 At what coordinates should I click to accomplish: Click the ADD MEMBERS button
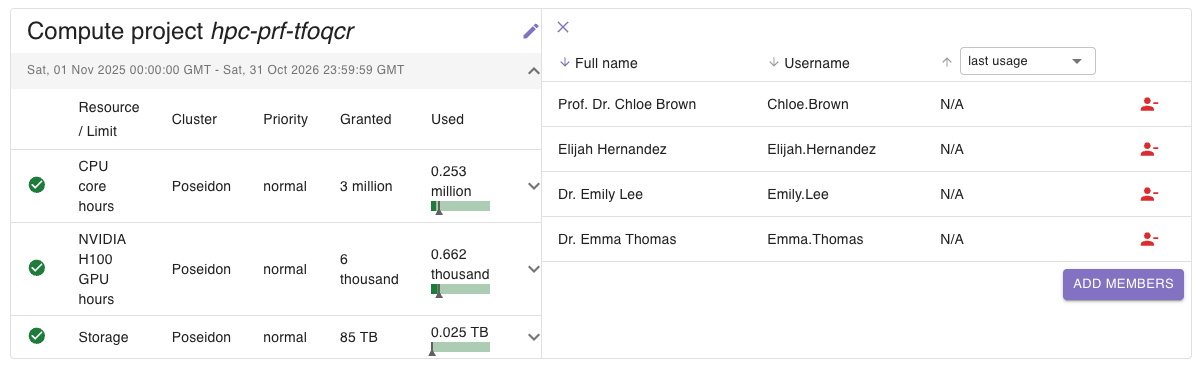coord(1123,284)
